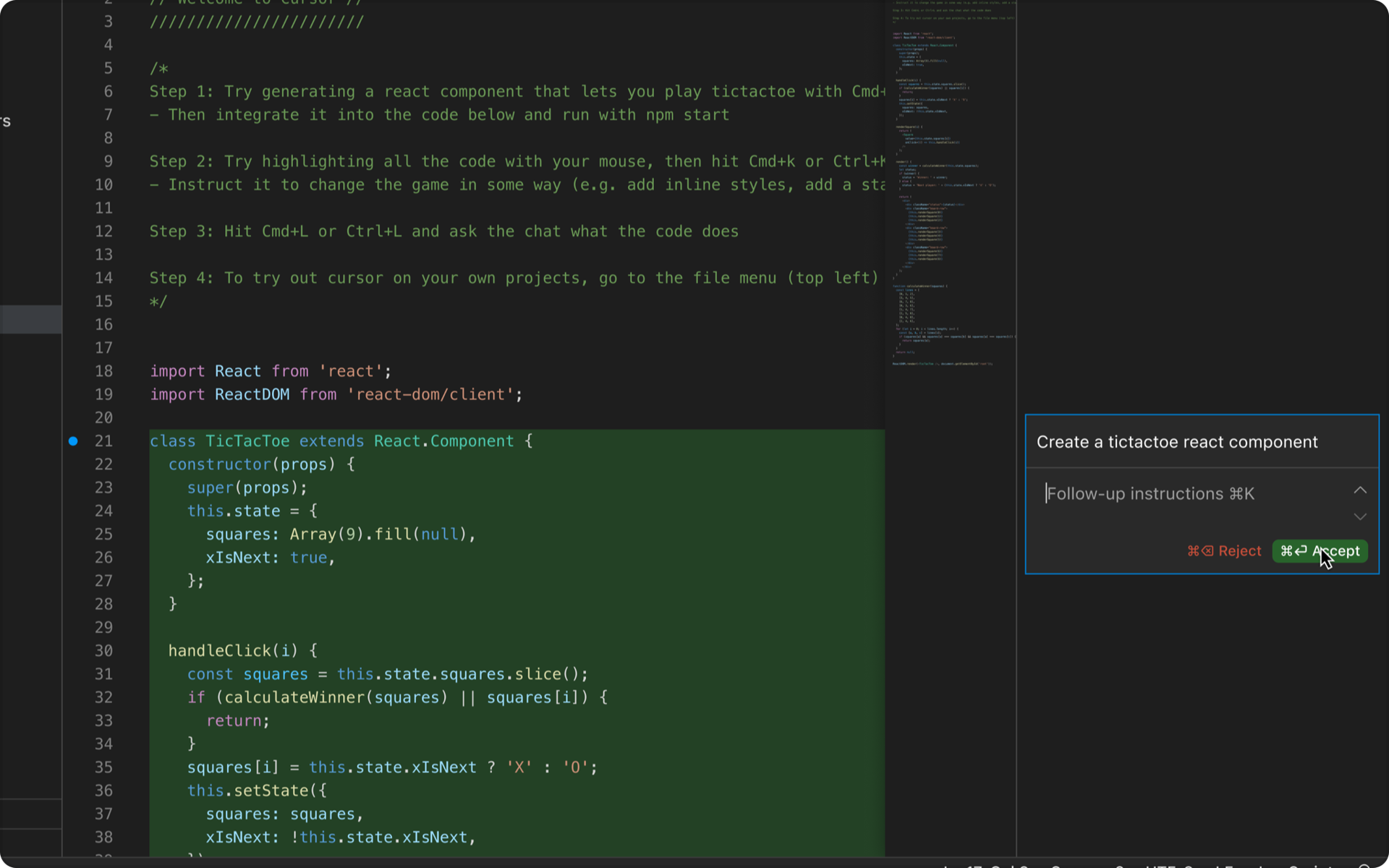Click the 'Create a tictactoe react component' prompt text
This screenshot has width=1389, height=868.
click(x=1177, y=442)
